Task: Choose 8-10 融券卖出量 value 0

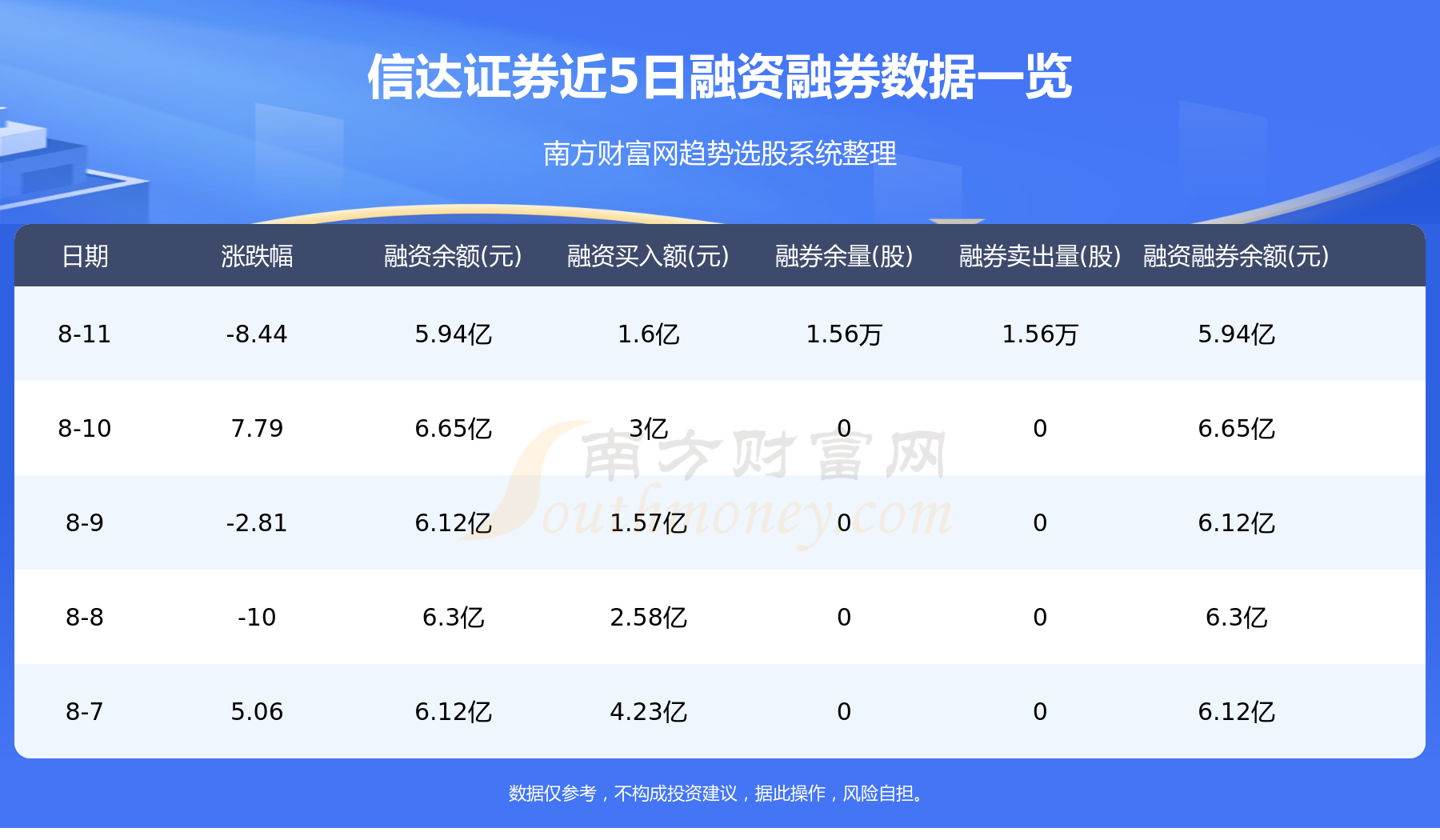Action: 1040,428
